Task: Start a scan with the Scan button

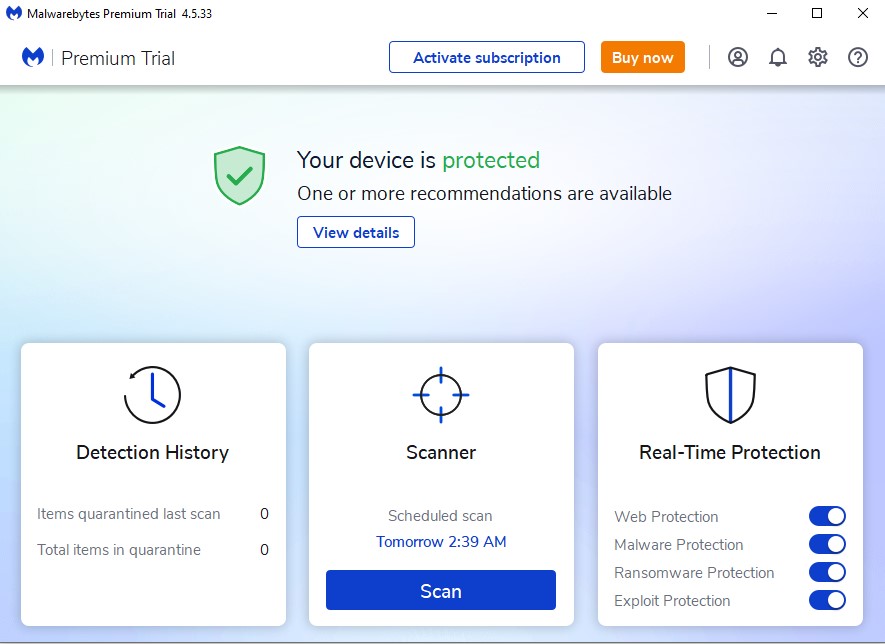Action: pos(441,590)
